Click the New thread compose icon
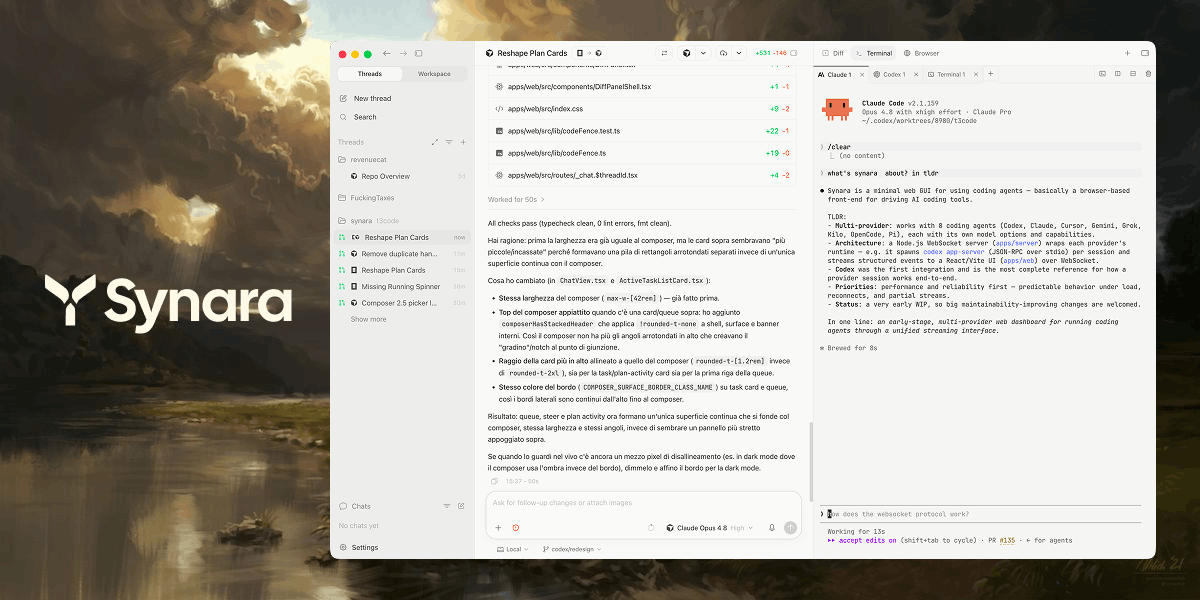The height and width of the screenshot is (600, 1200). (343, 98)
